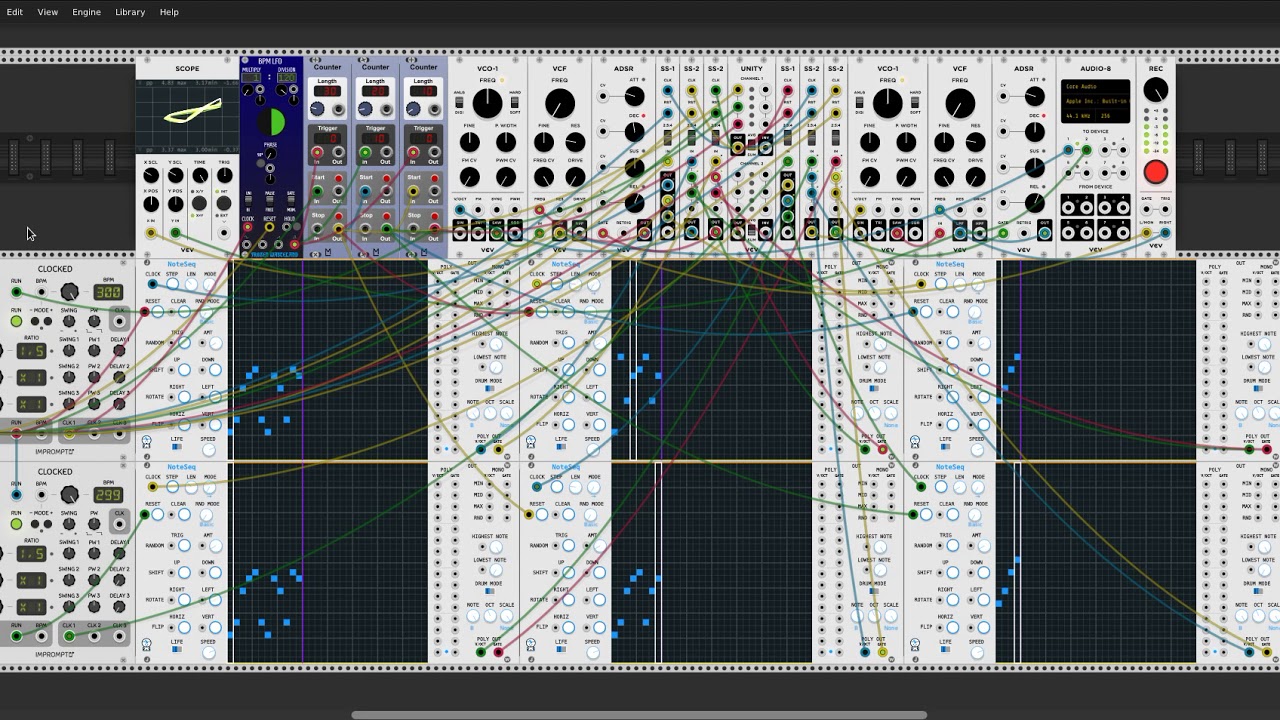Screen dimensions: 1280x720
Task: Click the Scope Y IN input jack
Action: click(x=176, y=233)
